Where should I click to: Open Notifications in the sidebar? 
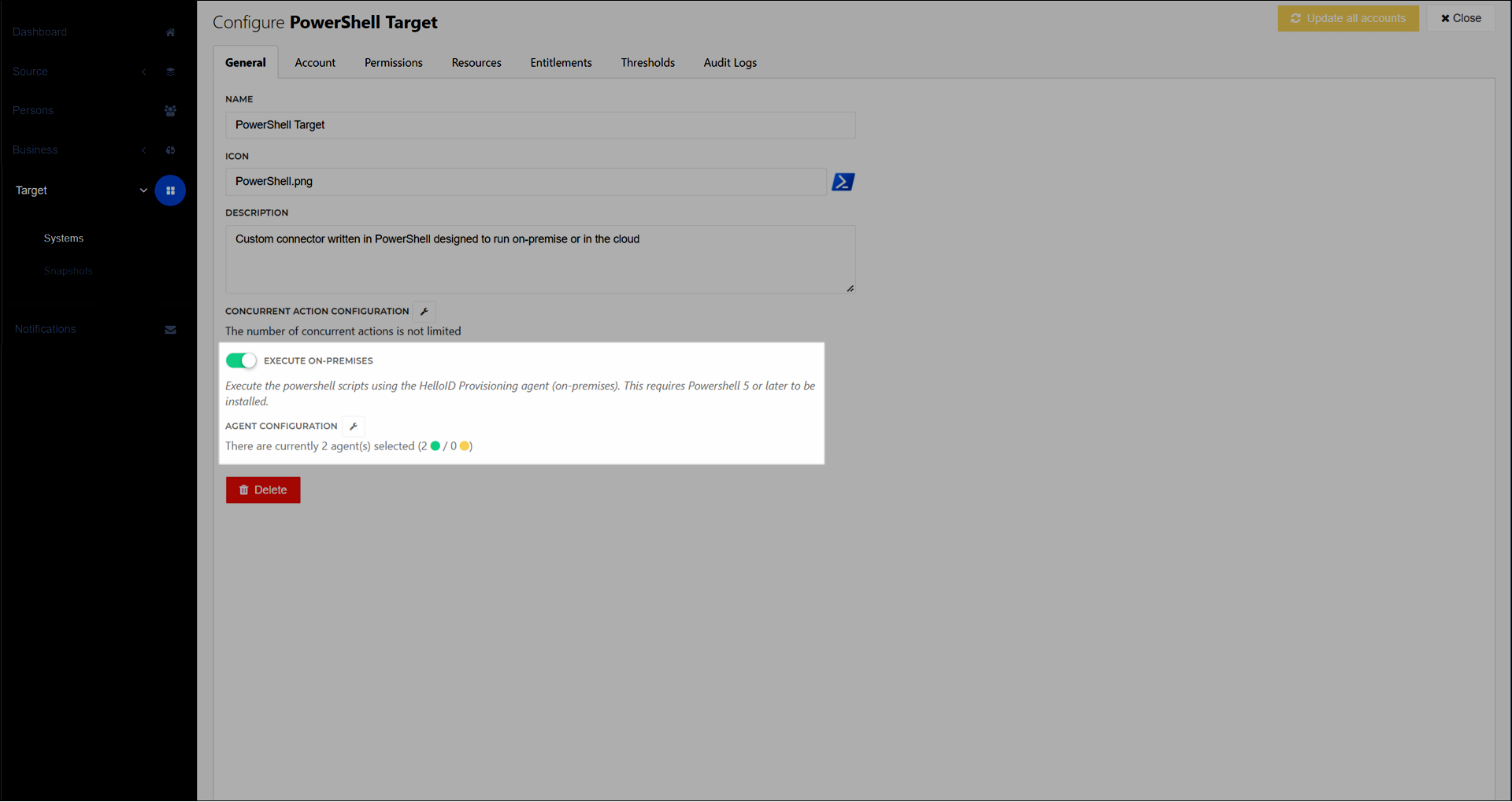click(x=46, y=330)
